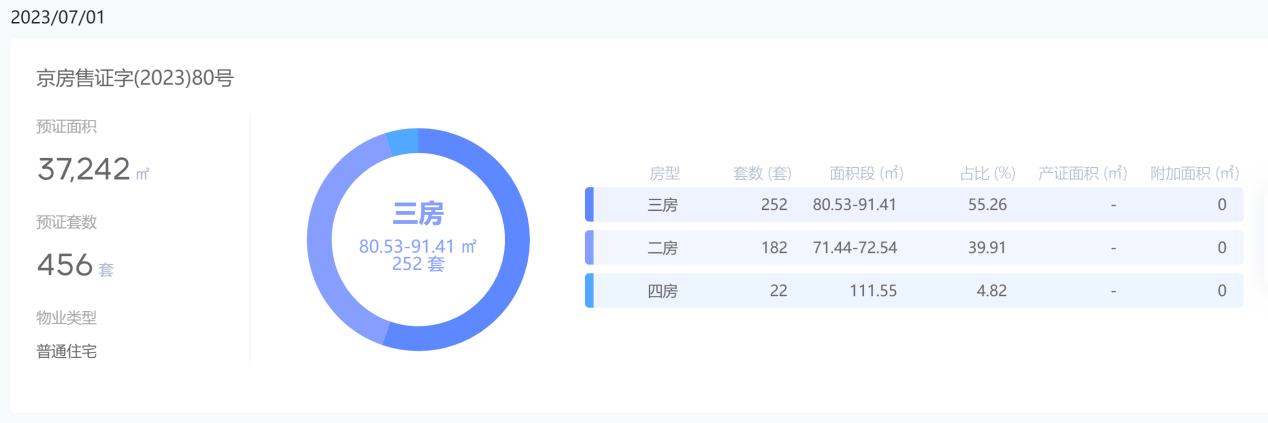This screenshot has height=423, width=1268.
Task: Click the 产证面积 (㎡) column header
Action: (x=1083, y=173)
